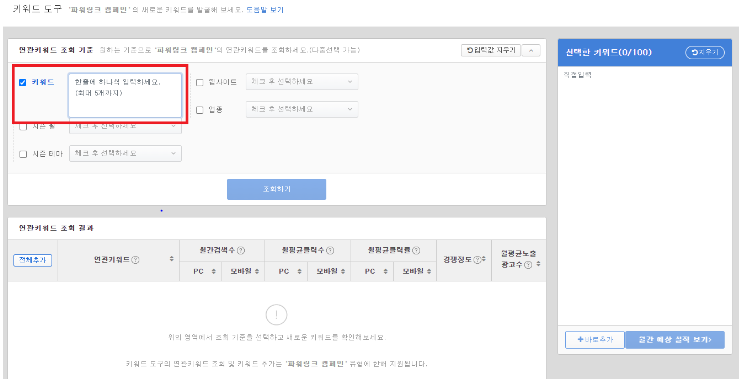Open the 웹사이트 dropdown
The width and height of the screenshot is (747, 387).
pyautogui.click(x=302, y=81)
